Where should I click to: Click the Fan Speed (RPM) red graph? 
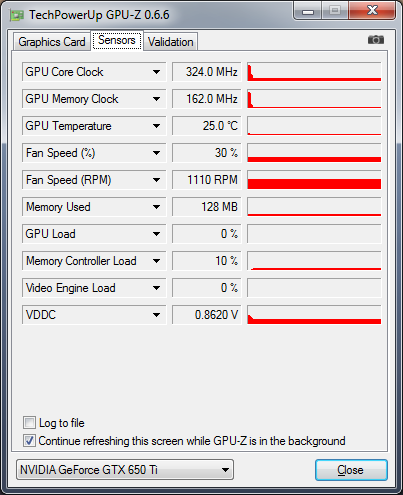(x=314, y=180)
